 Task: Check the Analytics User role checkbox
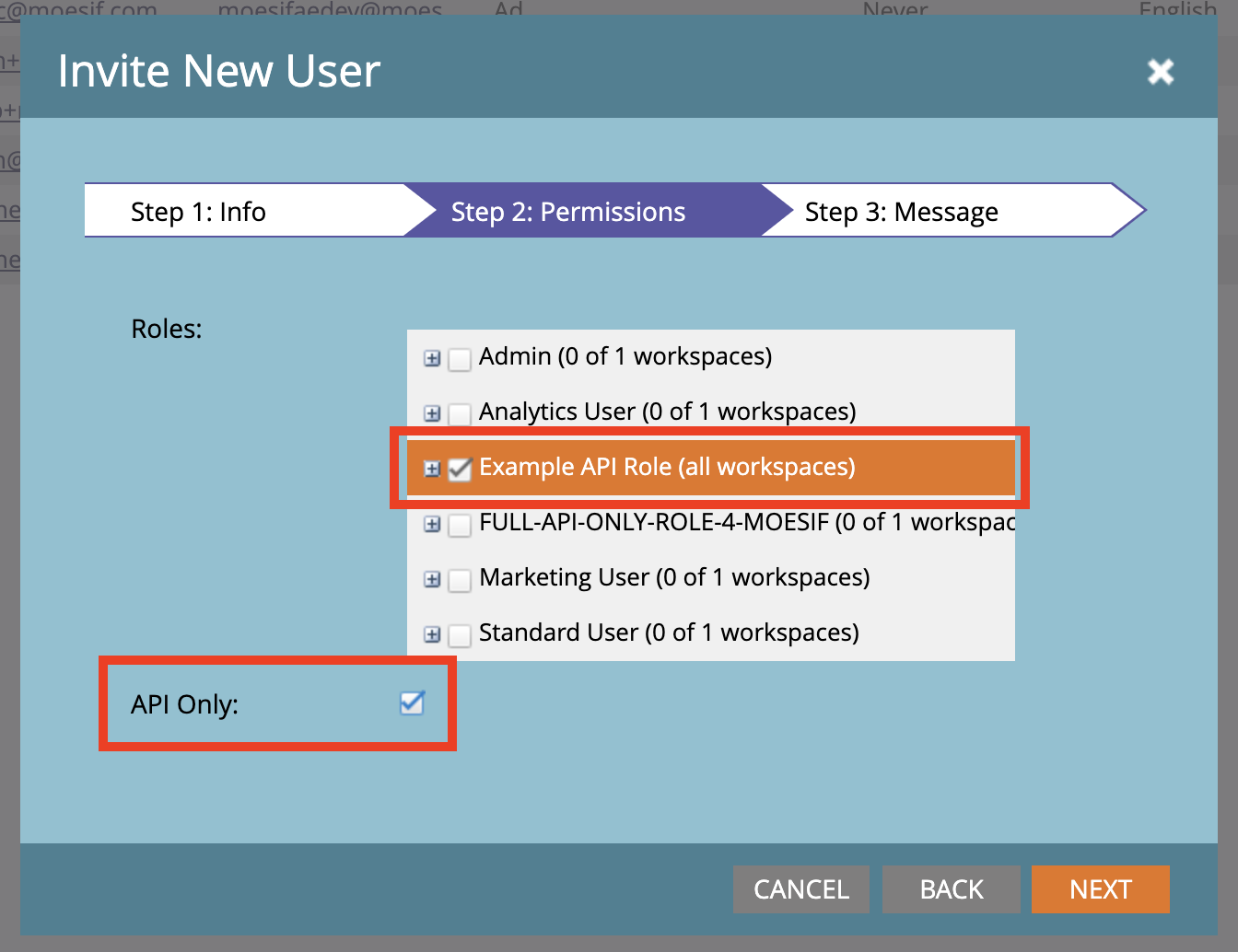click(x=460, y=413)
